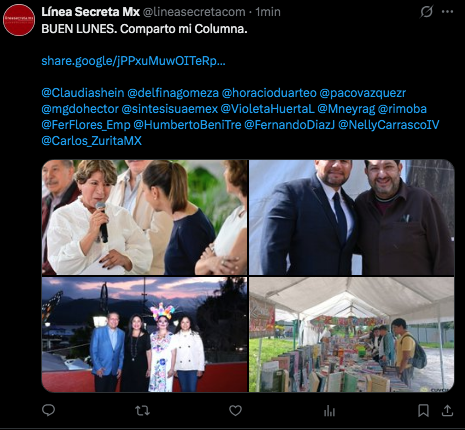Open @delfinagomeza profile mention
Screen dimensions: 465x430
[173, 93]
